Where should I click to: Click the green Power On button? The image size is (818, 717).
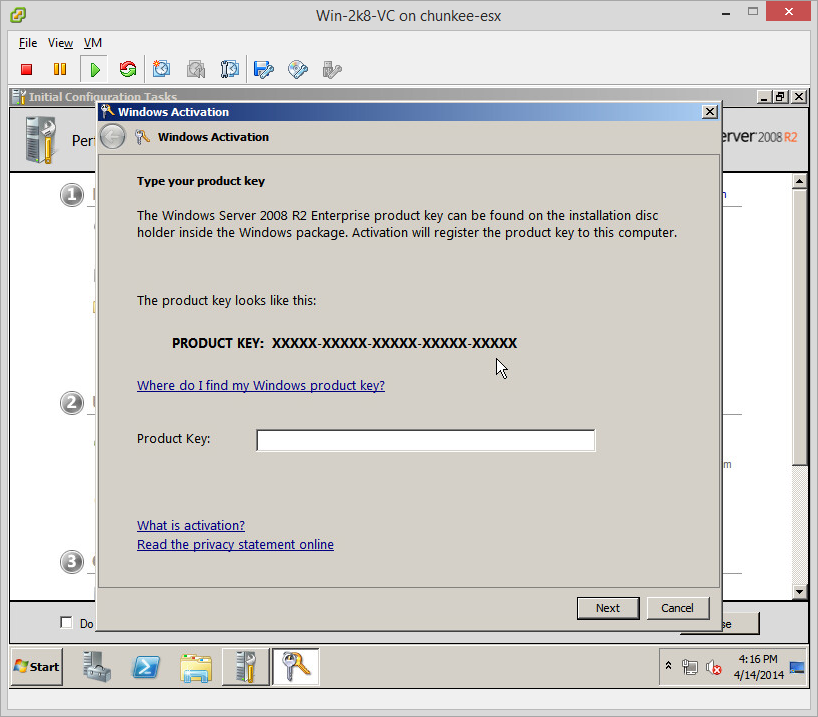tap(94, 69)
